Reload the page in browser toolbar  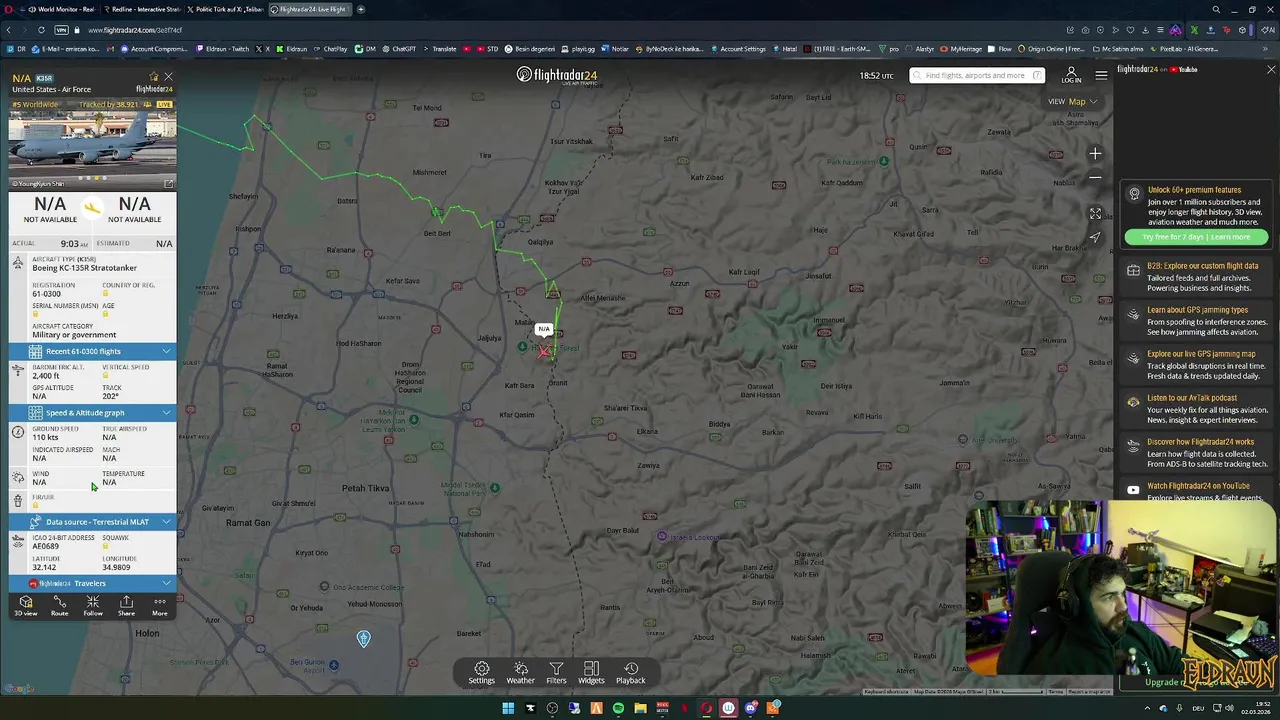(x=41, y=30)
